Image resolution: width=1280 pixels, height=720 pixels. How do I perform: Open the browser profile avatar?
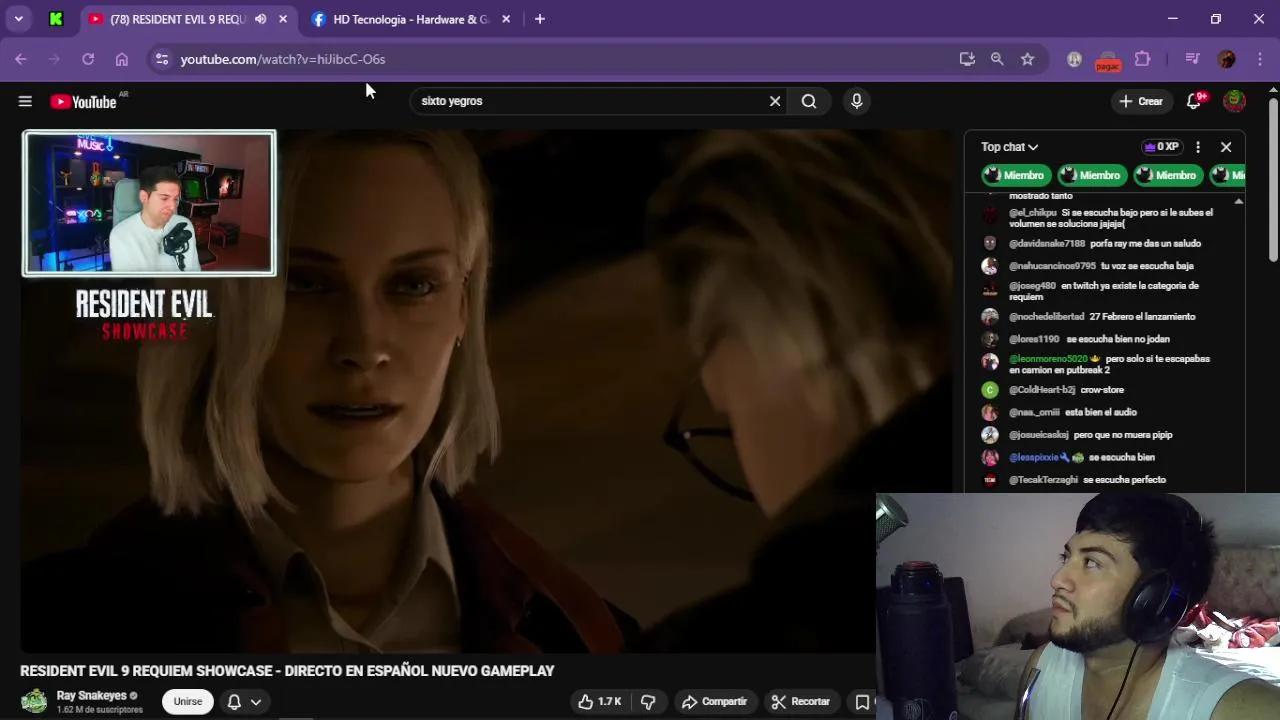(1227, 59)
